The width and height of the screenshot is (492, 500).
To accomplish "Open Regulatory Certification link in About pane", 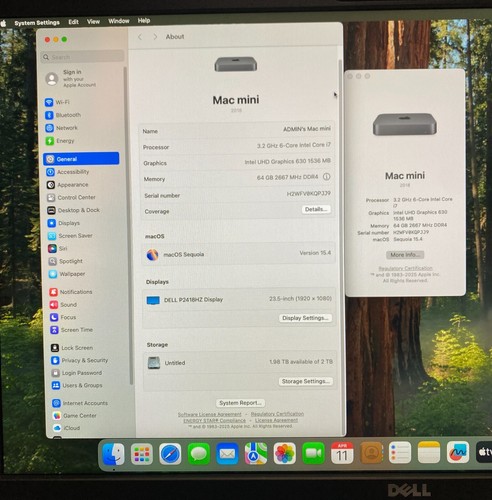I will 277,414.
